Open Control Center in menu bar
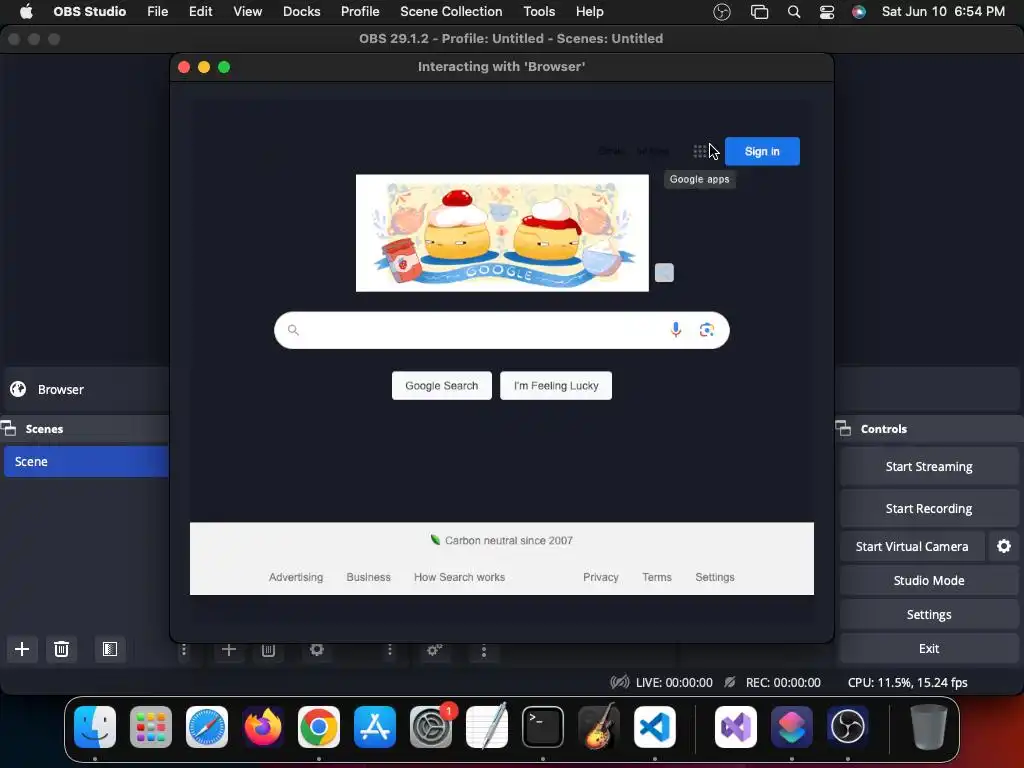This screenshot has height=768, width=1024. point(827,12)
